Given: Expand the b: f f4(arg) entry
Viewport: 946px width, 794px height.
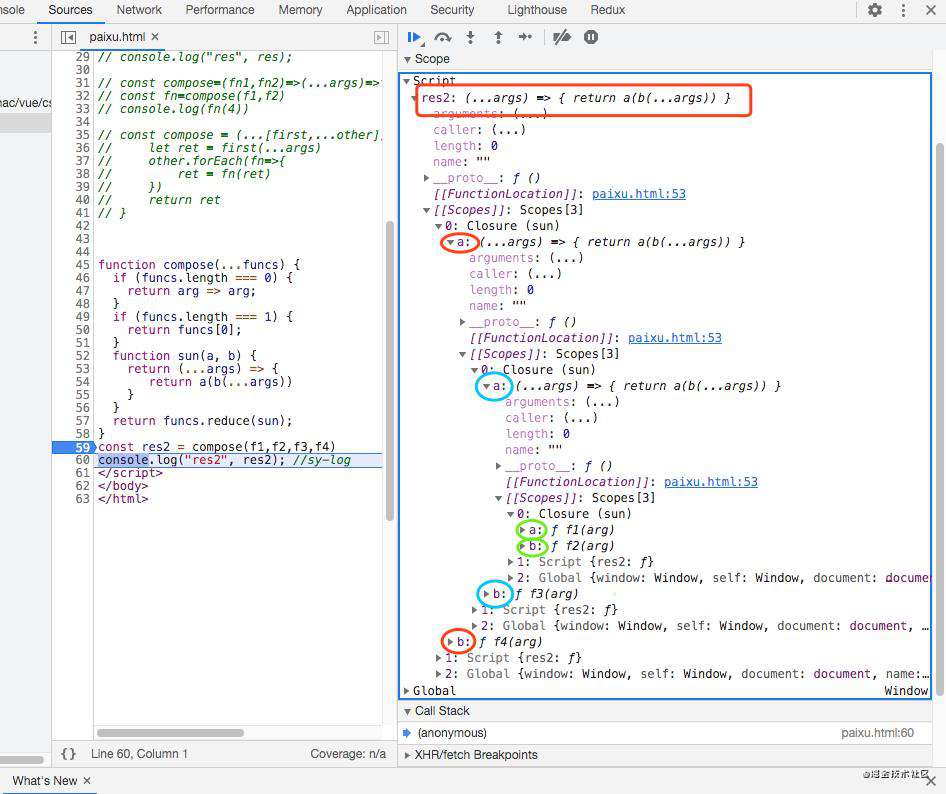Looking at the screenshot, I should (451, 642).
